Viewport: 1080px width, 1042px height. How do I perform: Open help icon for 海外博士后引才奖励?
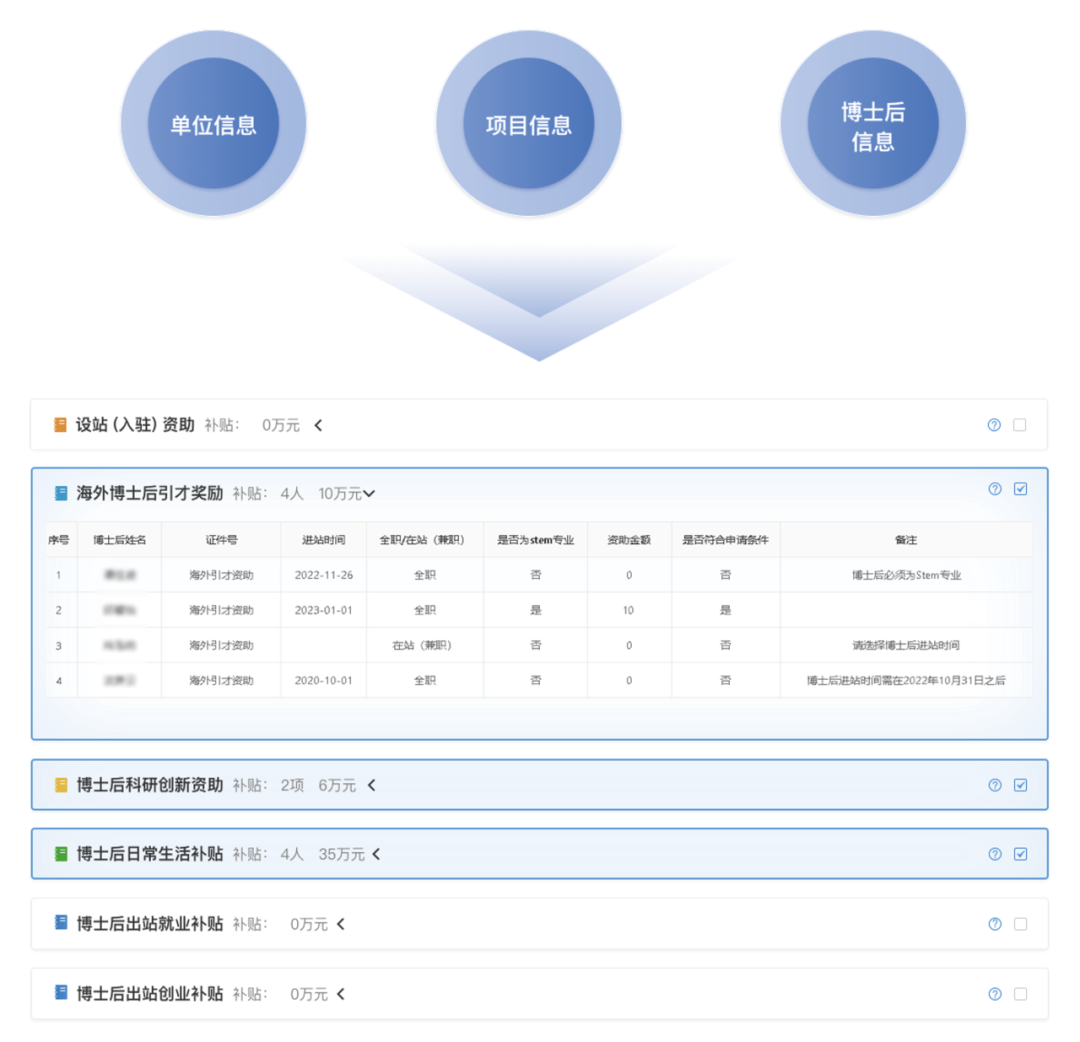pyautogui.click(x=994, y=489)
